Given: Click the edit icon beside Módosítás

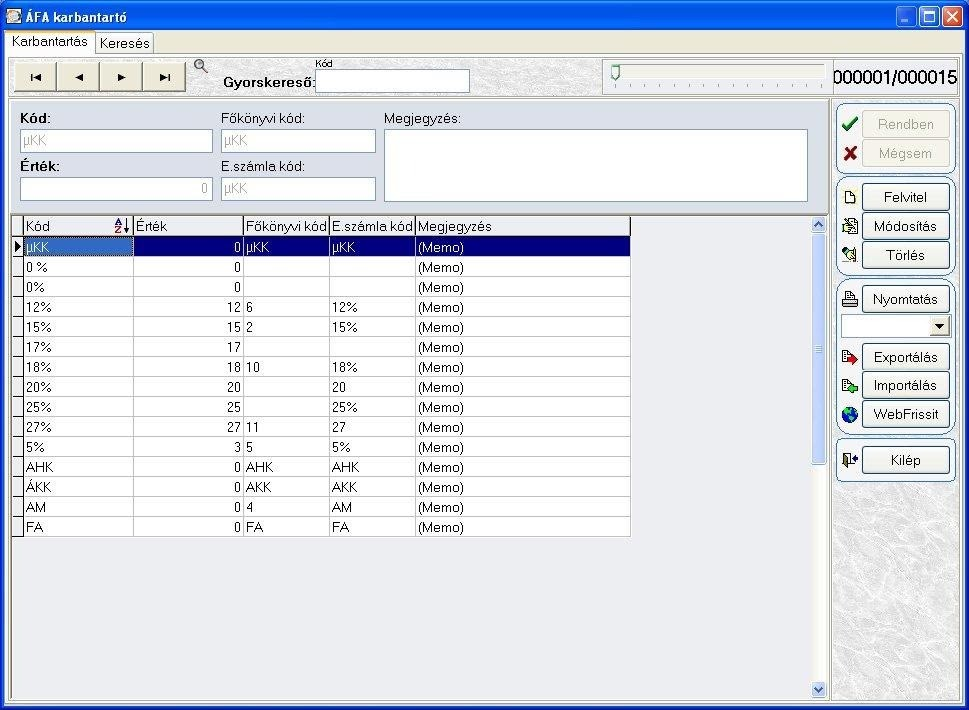Looking at the screenshot, I should click(850, 226).
